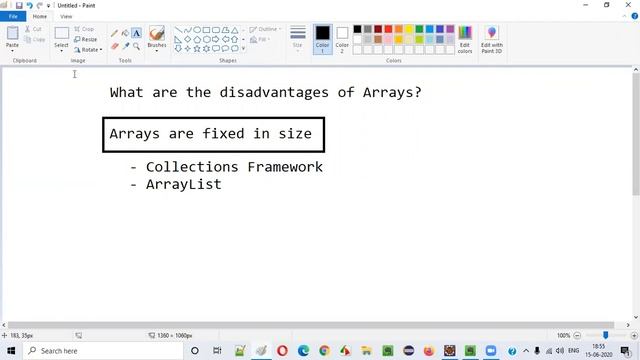Switch to the Home tab
This screenshot has height=360, width=640.
click(40, 16)
